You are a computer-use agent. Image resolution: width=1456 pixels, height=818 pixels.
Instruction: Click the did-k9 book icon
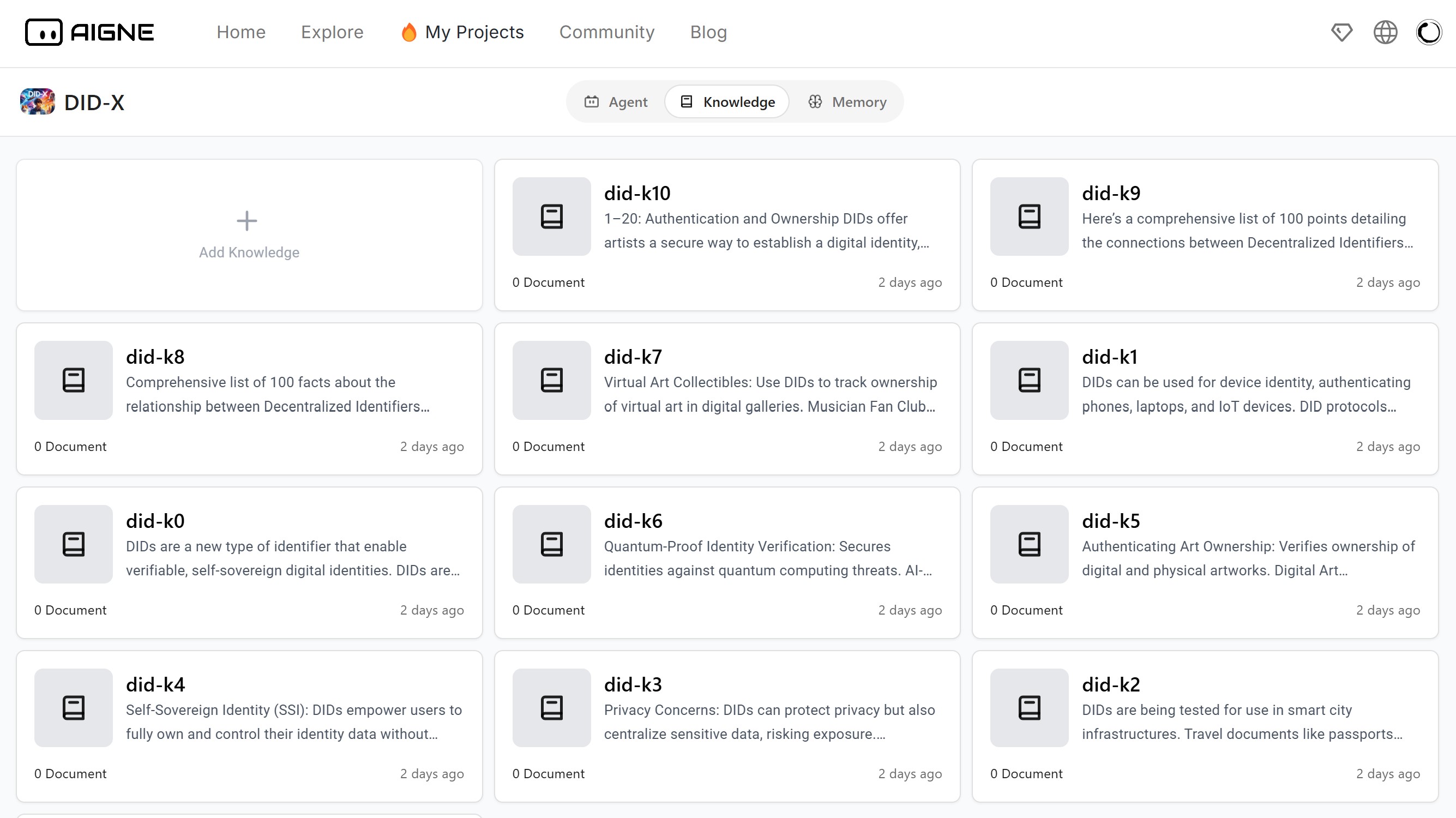point(1028,216)
